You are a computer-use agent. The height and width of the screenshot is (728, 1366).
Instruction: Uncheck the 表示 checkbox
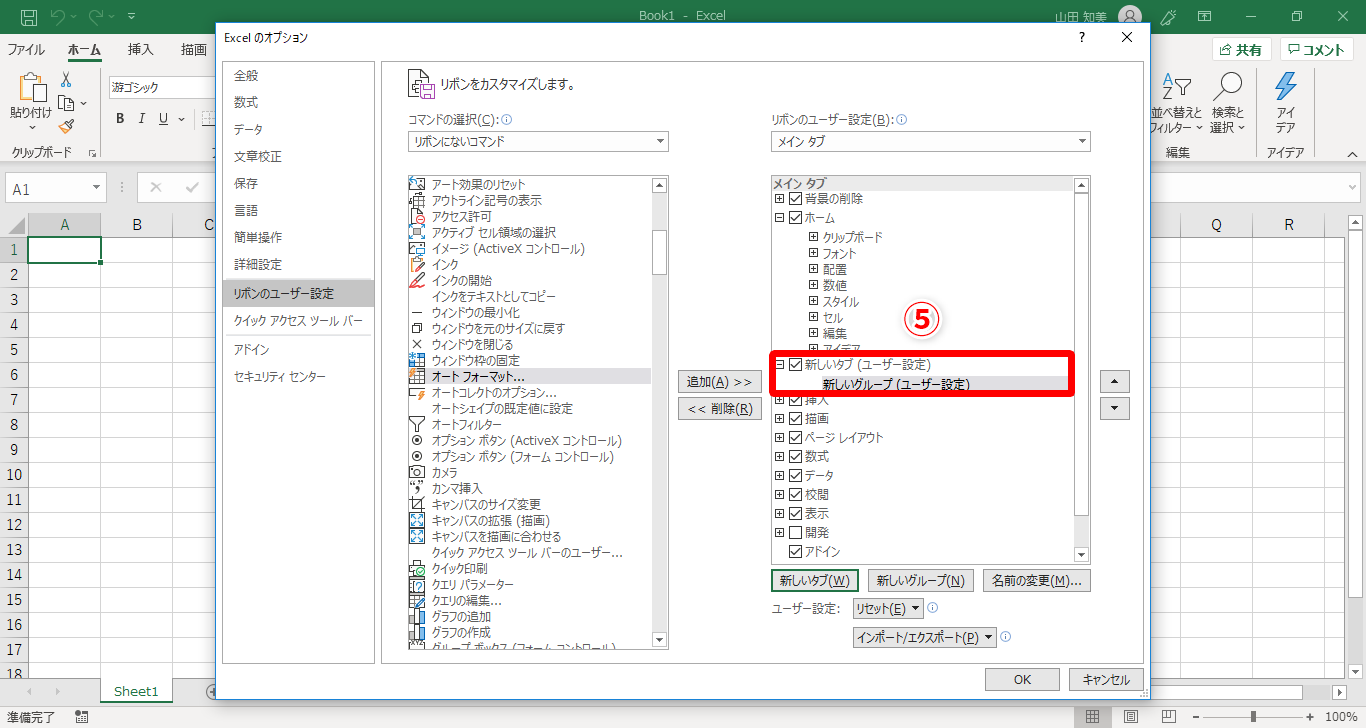(796, 514)
